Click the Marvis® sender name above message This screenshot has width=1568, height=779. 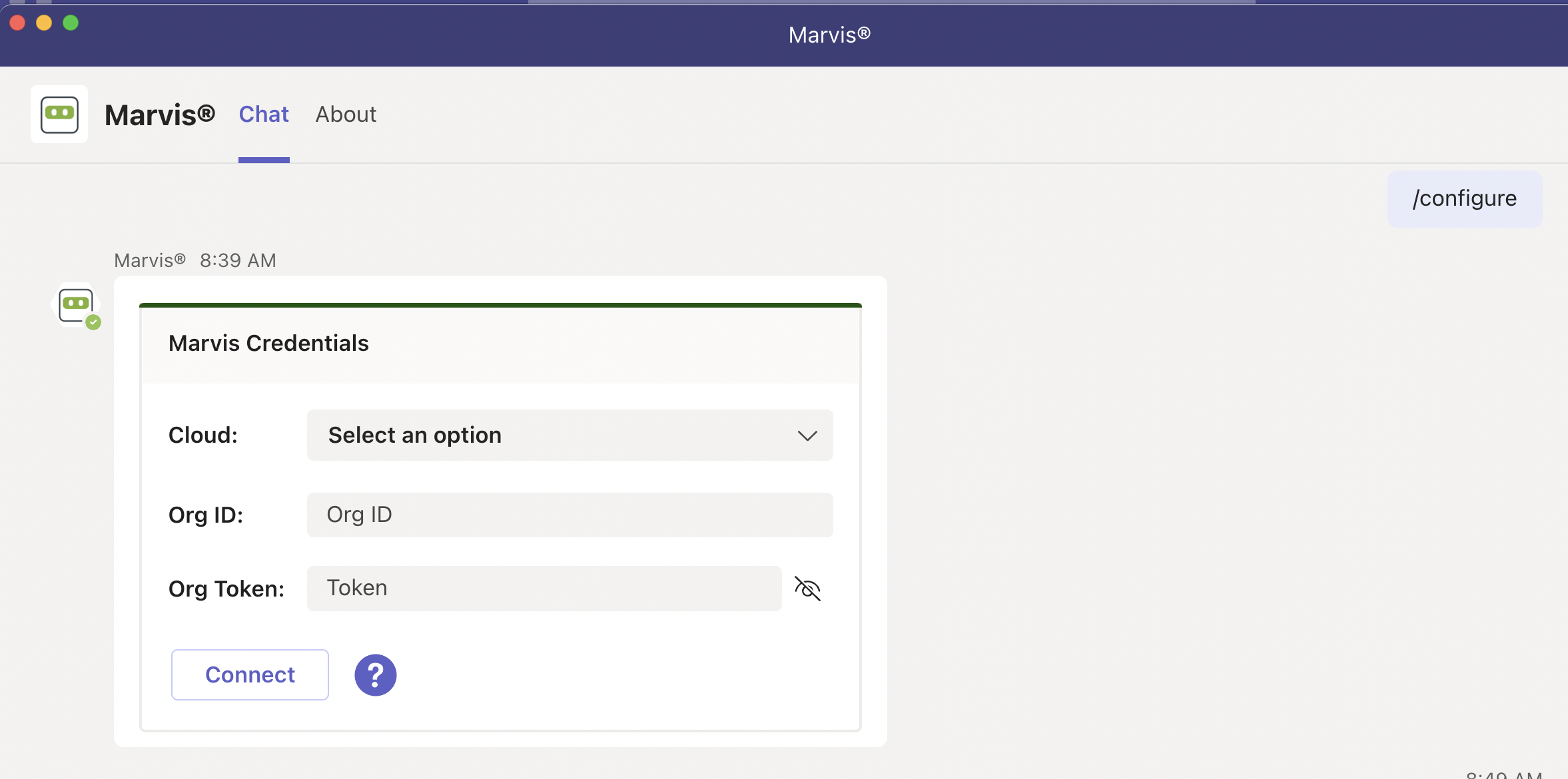click(x=150, y=260)
